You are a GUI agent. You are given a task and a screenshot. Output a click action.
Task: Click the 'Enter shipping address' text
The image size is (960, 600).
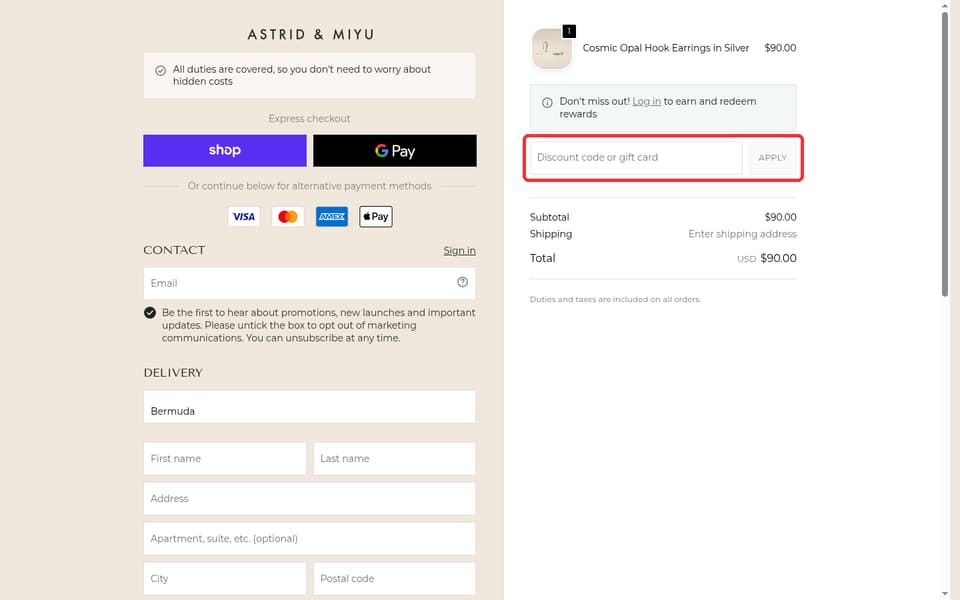742,234
